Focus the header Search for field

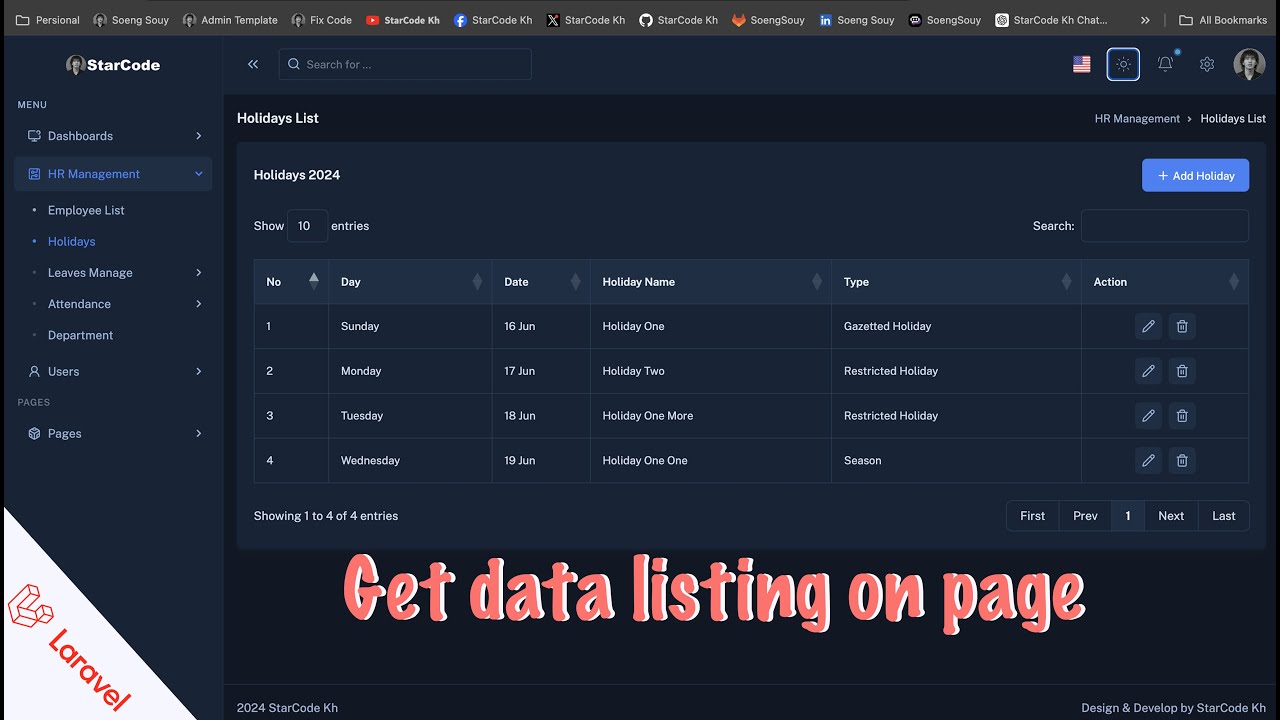(405, 64)
